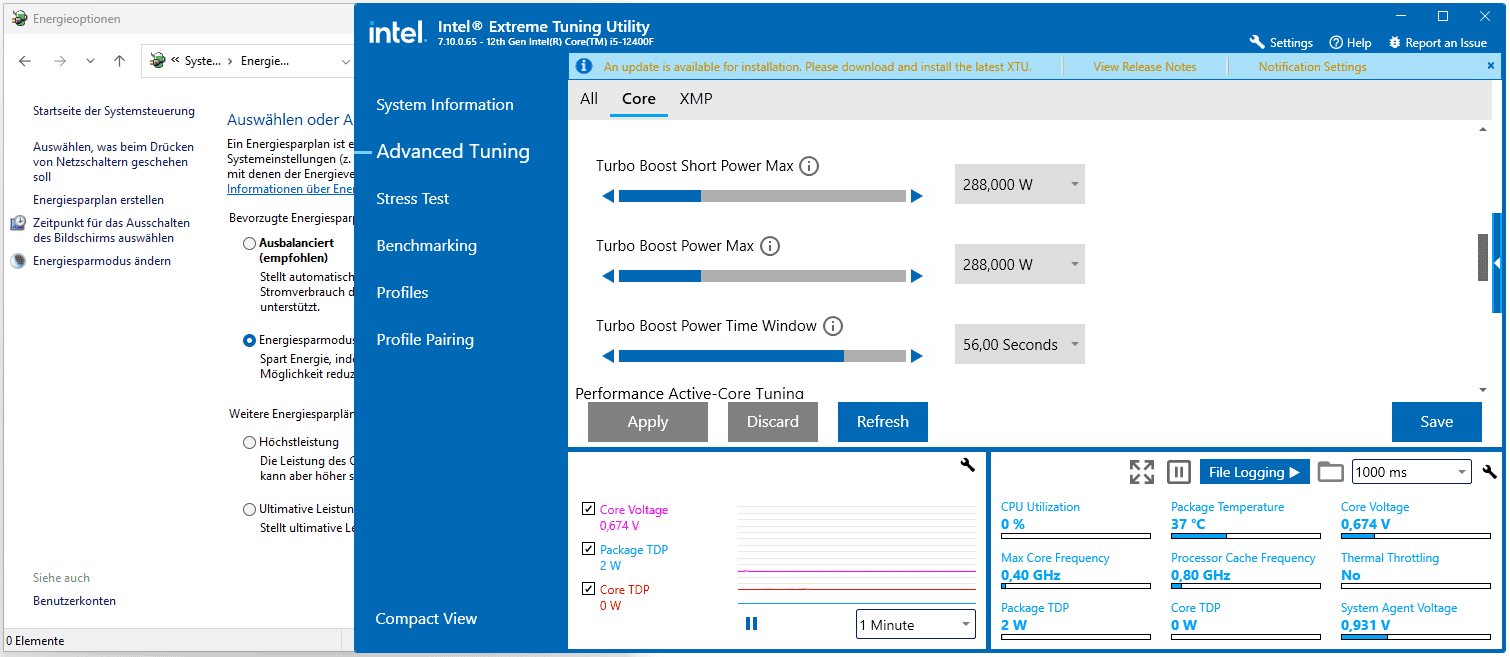
Task: Show info for Turbo Boost Power Max
Action: click(770, 246)
